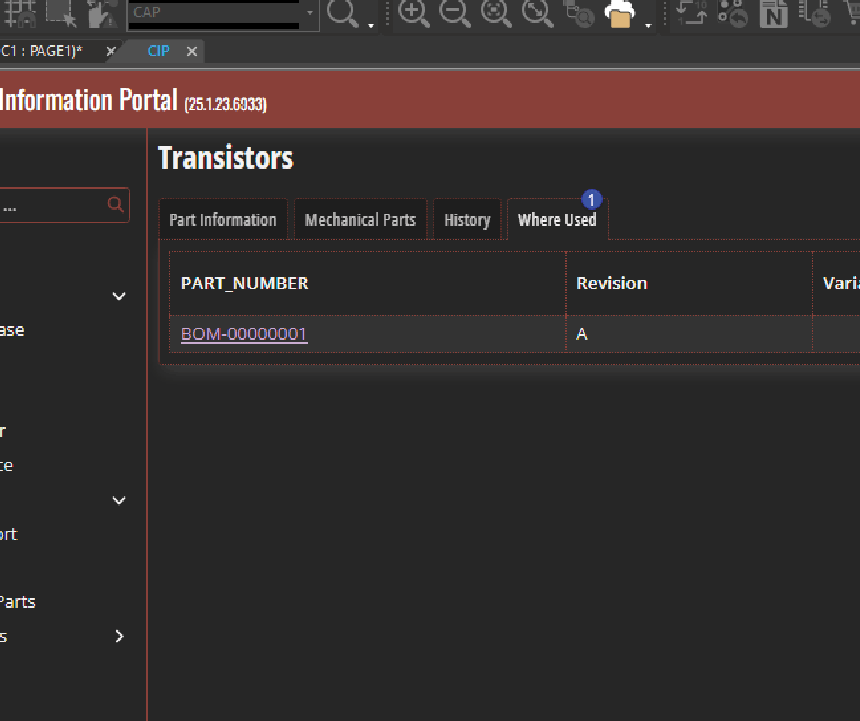Click the search icon in the sidebar search box
The height and width of the screenshot is (721, 860).
pos(116,205)
